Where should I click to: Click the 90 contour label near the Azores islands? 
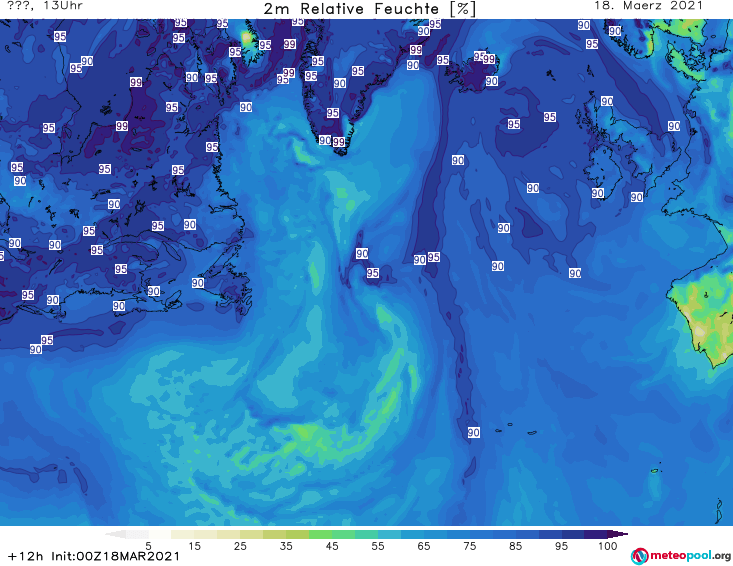[x=474, y=432]
